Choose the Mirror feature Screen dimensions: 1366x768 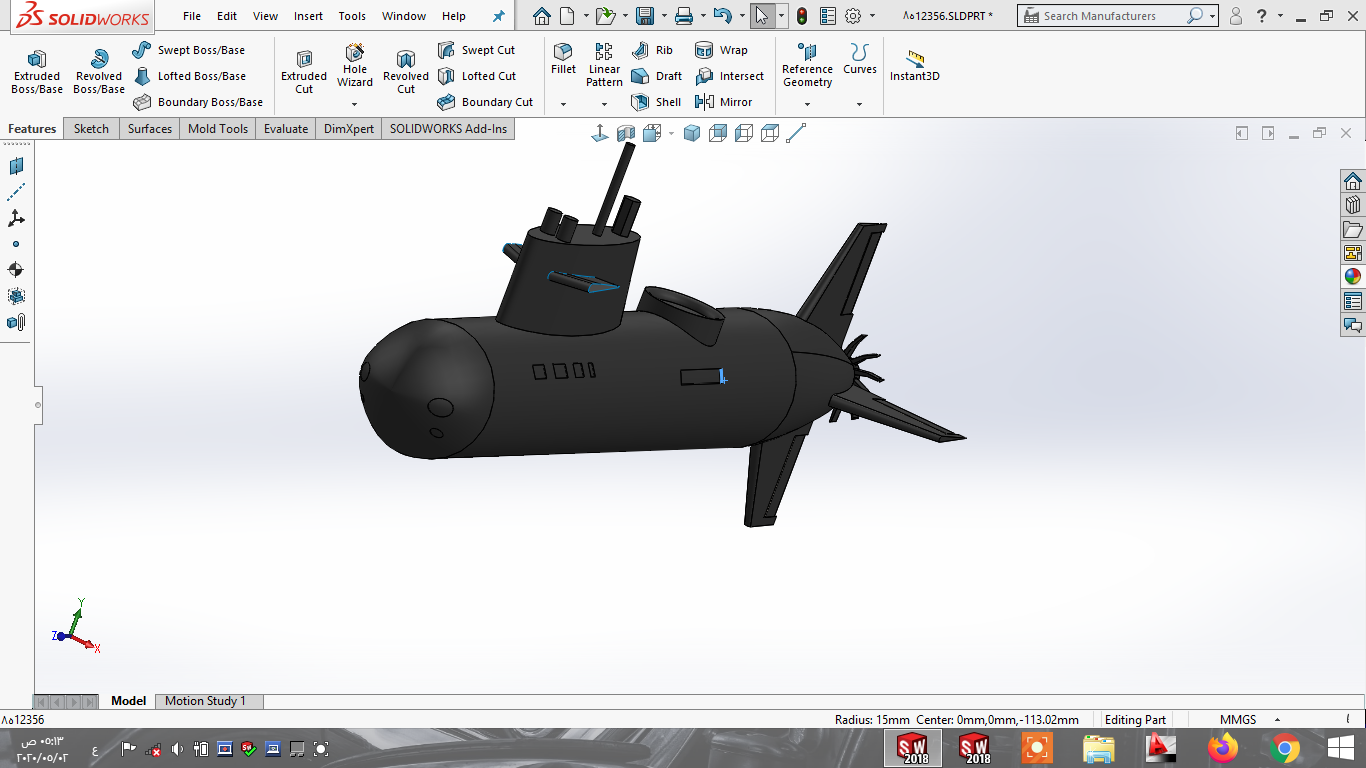tap(723, 102)
